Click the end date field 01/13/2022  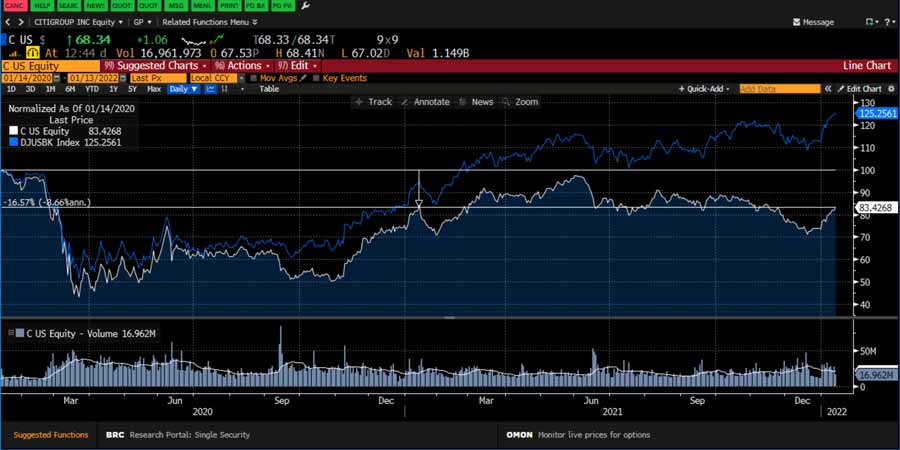tap(94, 78)
